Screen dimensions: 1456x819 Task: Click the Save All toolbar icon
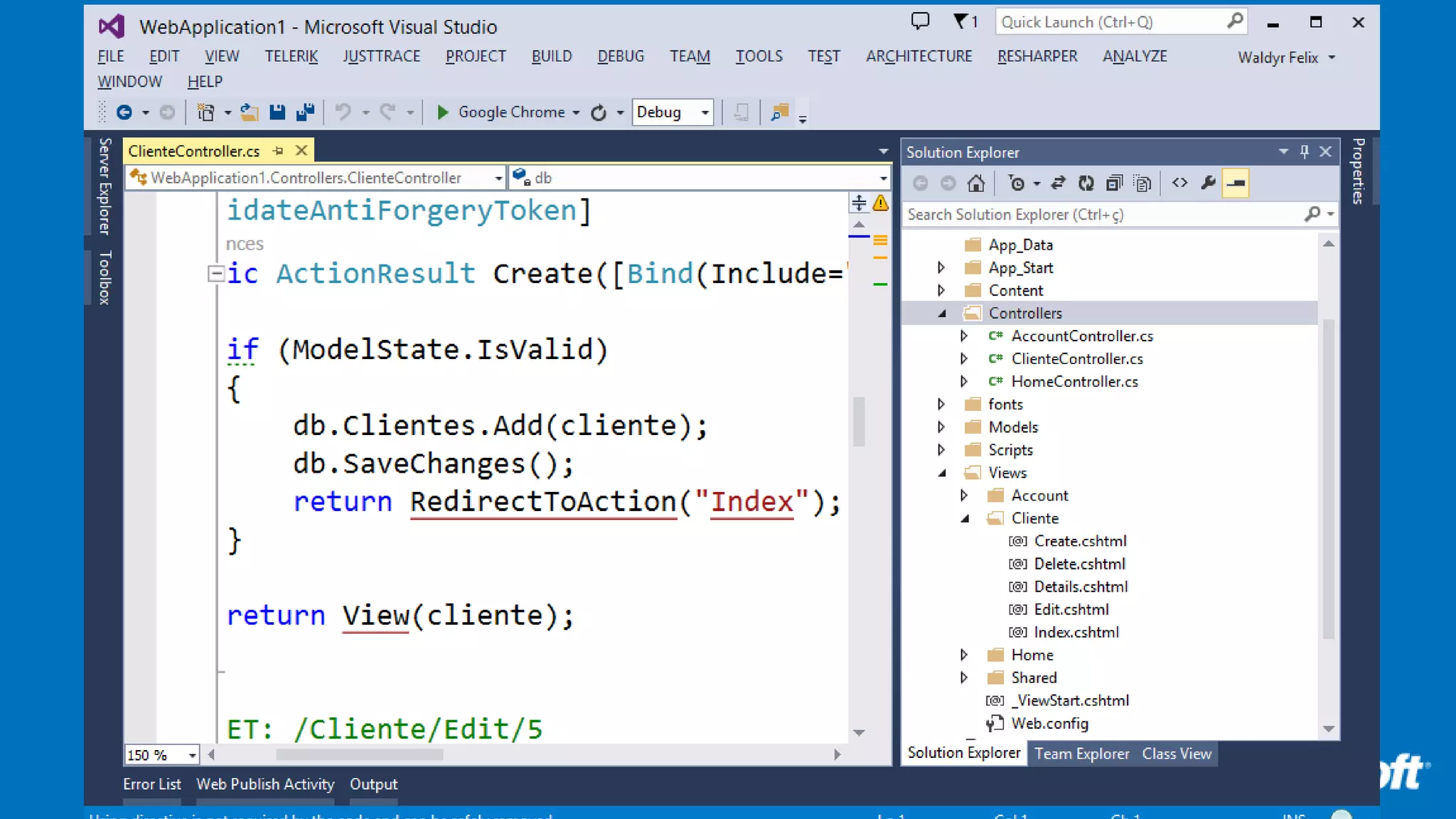(x=306, y=112)
